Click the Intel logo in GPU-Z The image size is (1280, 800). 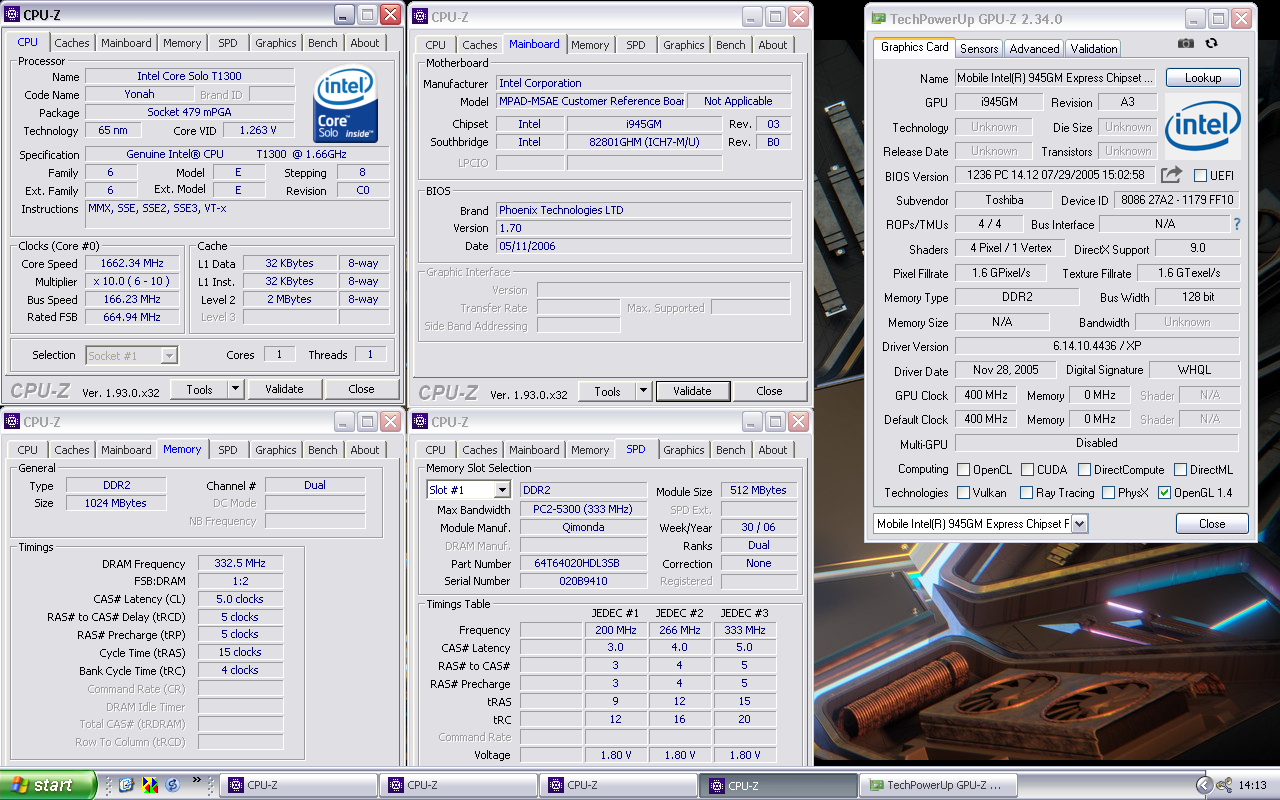click(x=1202, y=126)
